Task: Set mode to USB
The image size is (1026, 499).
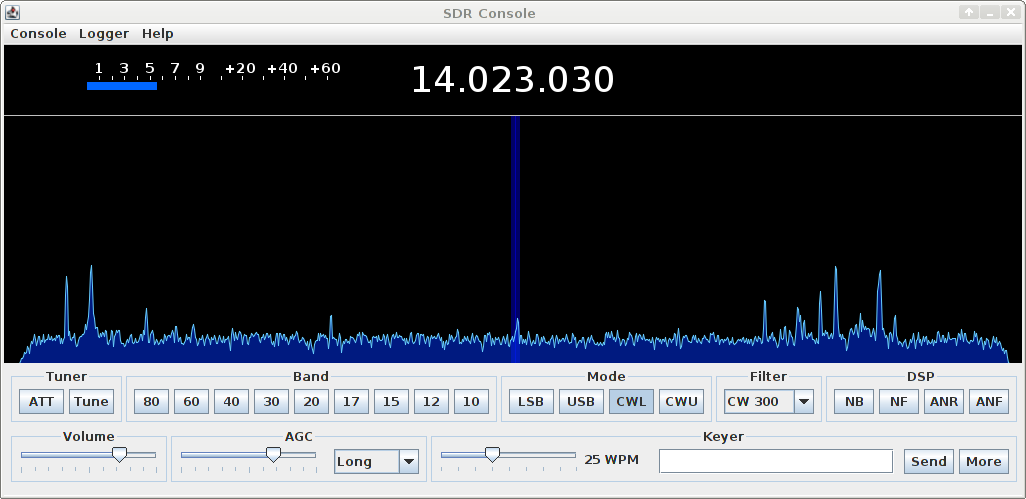Action: 581,402
